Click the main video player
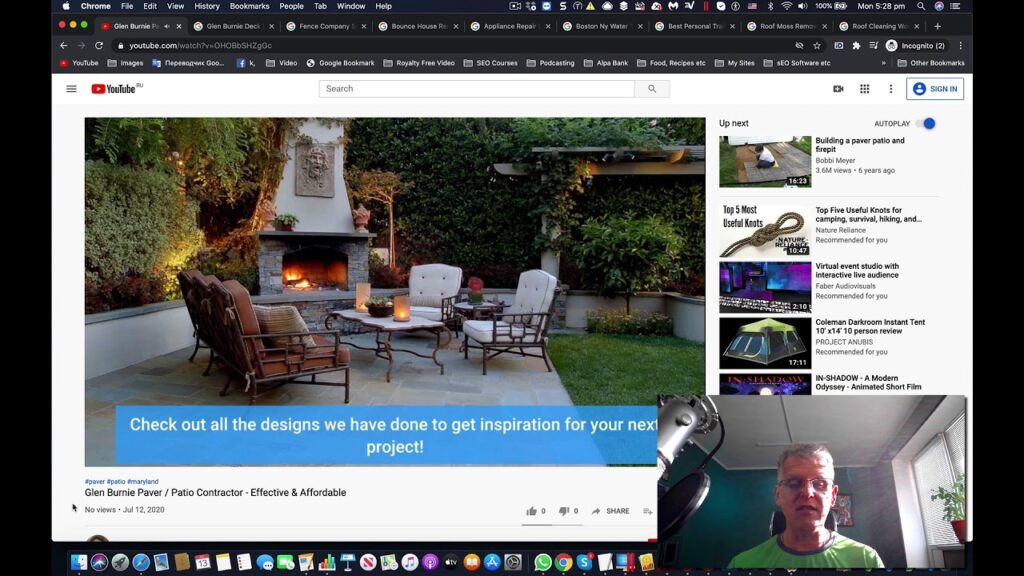Image resolution: width=1024 pixels, height=576 pixels. tap(394, 291)
